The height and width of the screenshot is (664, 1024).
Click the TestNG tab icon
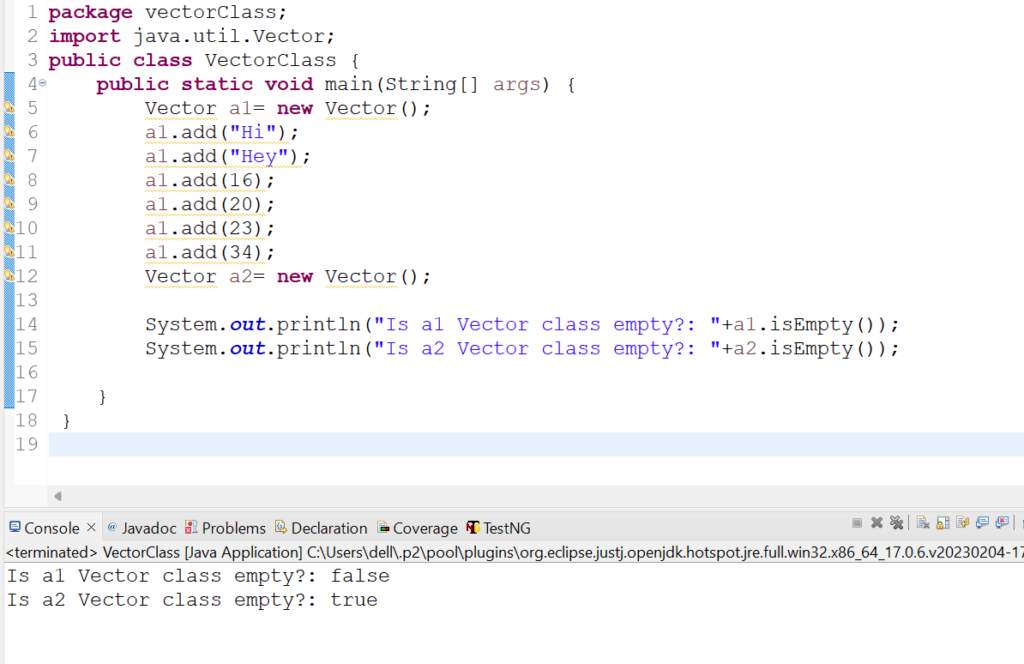[x=473, y=527]
